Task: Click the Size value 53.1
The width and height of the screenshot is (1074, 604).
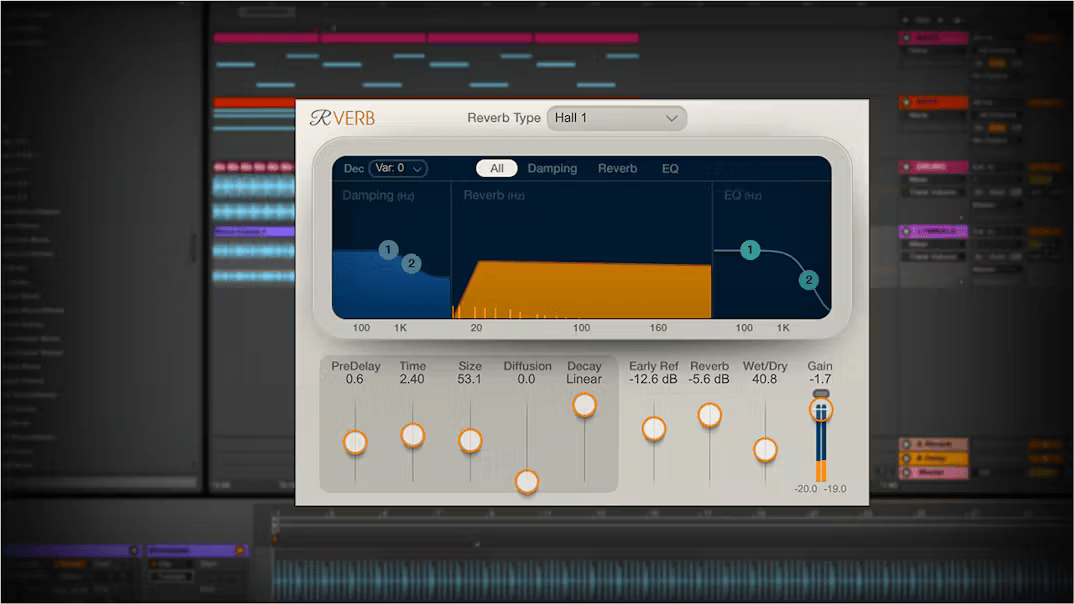Action: tap(469, 379)
